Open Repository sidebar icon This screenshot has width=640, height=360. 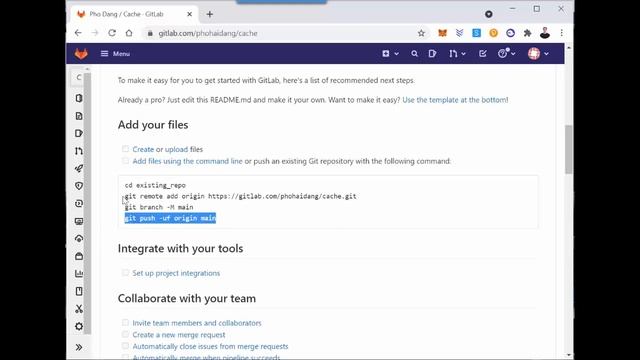point(79,116)
